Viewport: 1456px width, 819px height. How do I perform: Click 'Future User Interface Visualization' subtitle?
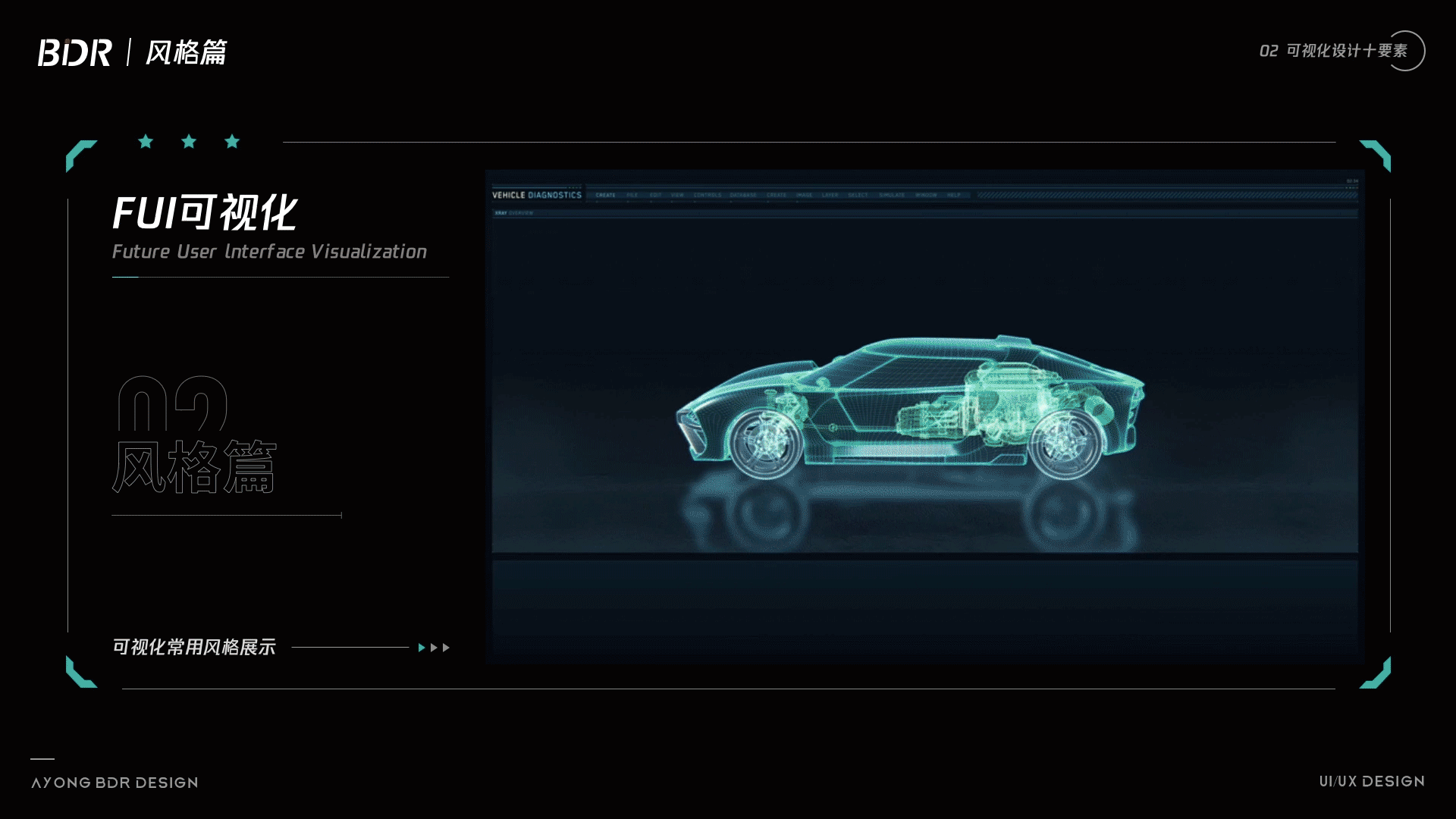pos(269,252)
